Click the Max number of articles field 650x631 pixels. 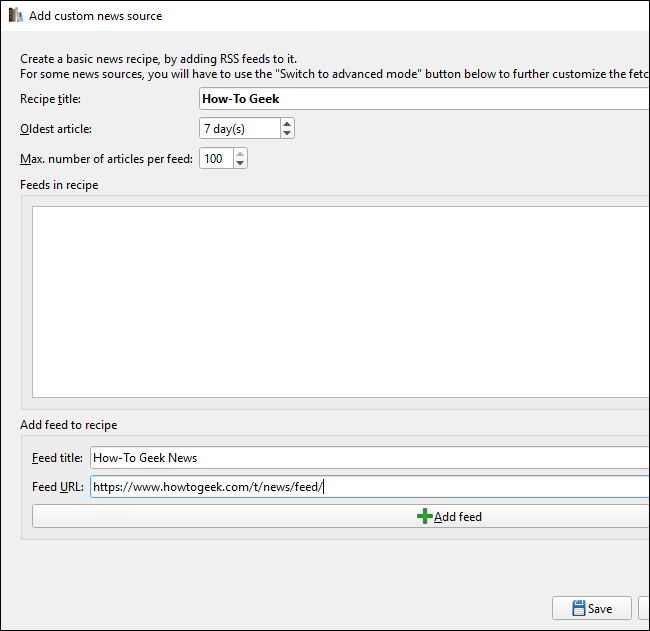pyautogui.click(x=216, y=158)
